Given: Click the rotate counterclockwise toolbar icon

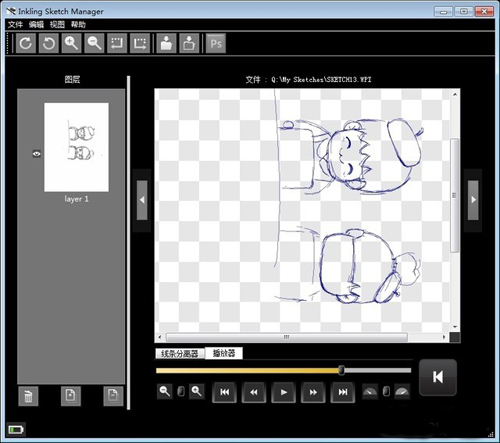Looking at the screenshot, I should (49, 43).
